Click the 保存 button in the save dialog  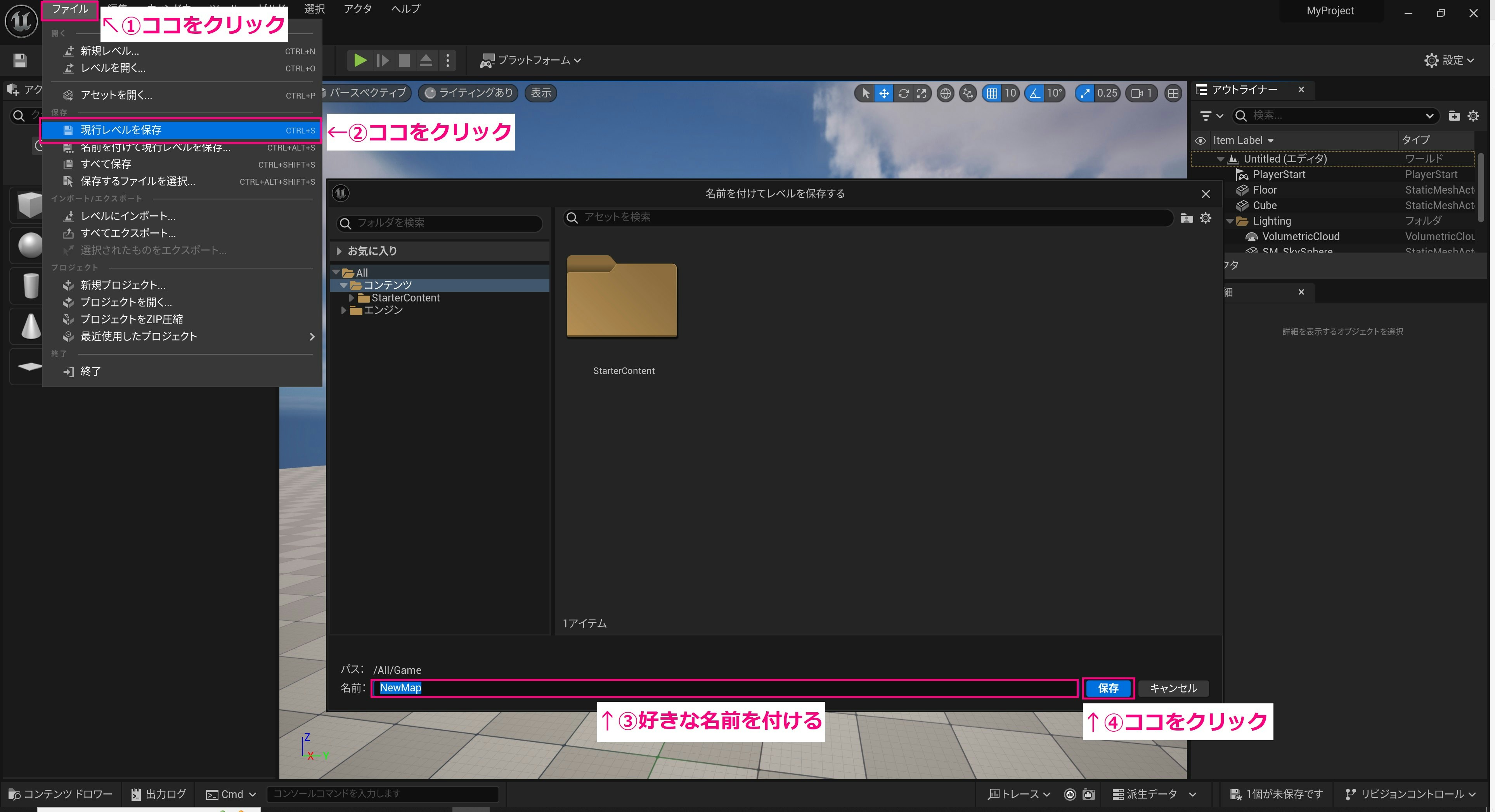(1107, 688)
